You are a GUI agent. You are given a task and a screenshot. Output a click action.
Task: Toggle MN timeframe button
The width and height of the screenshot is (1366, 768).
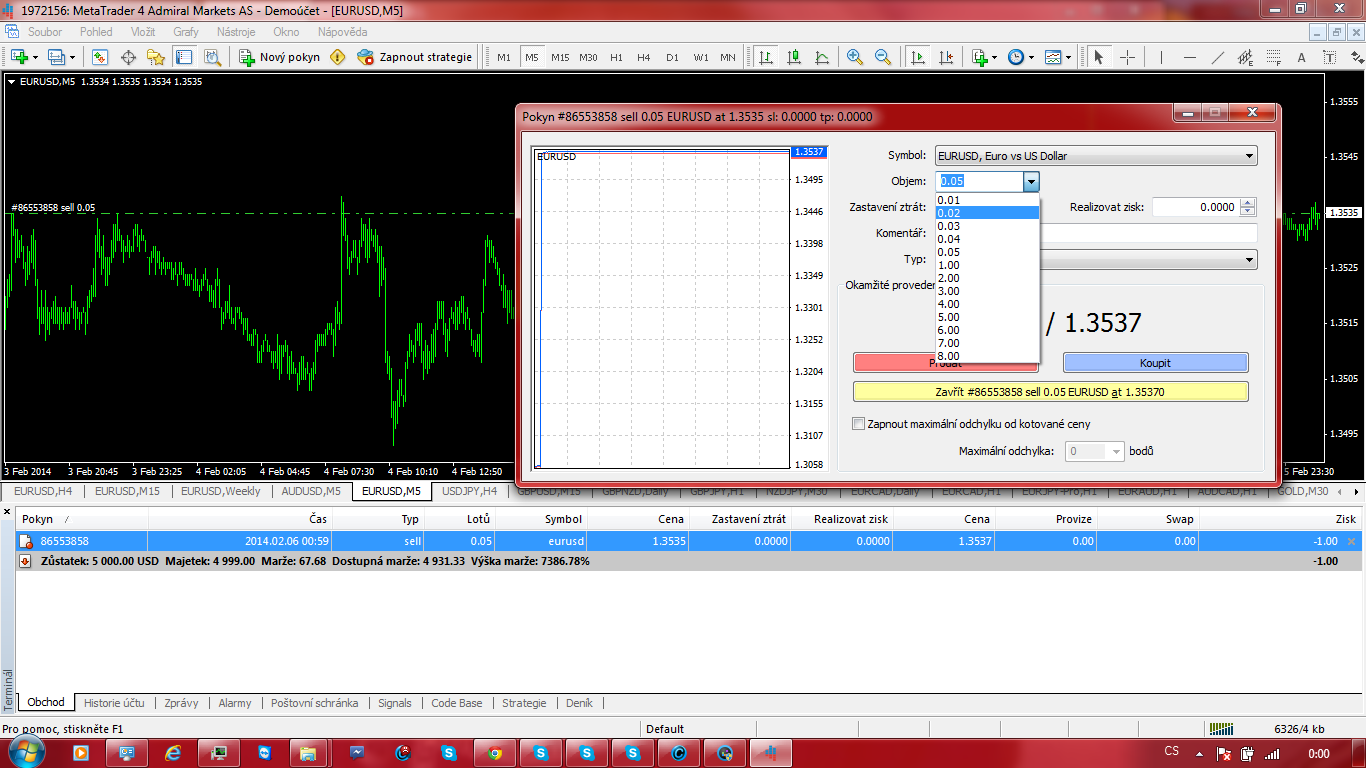click(x=728, y=57)
